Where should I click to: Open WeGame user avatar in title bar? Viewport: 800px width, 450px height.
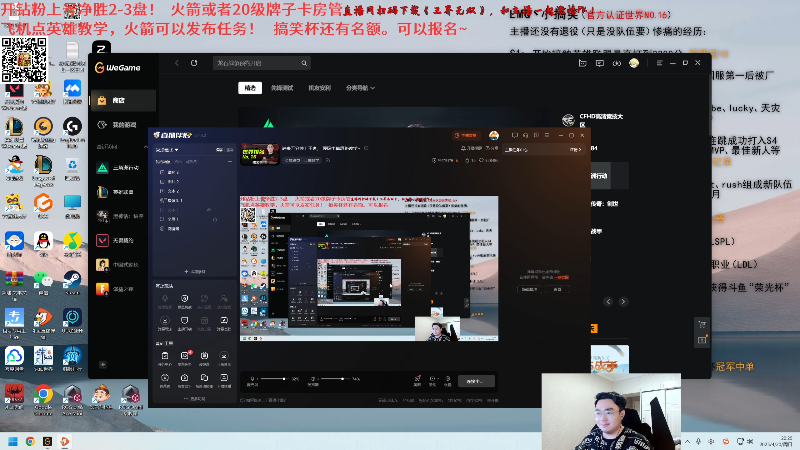(634, 63)
